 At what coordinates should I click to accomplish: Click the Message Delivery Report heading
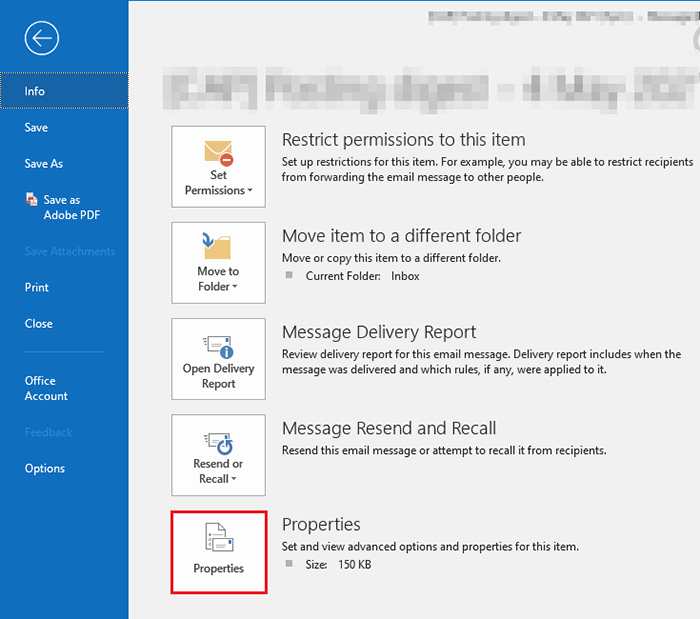379,332
